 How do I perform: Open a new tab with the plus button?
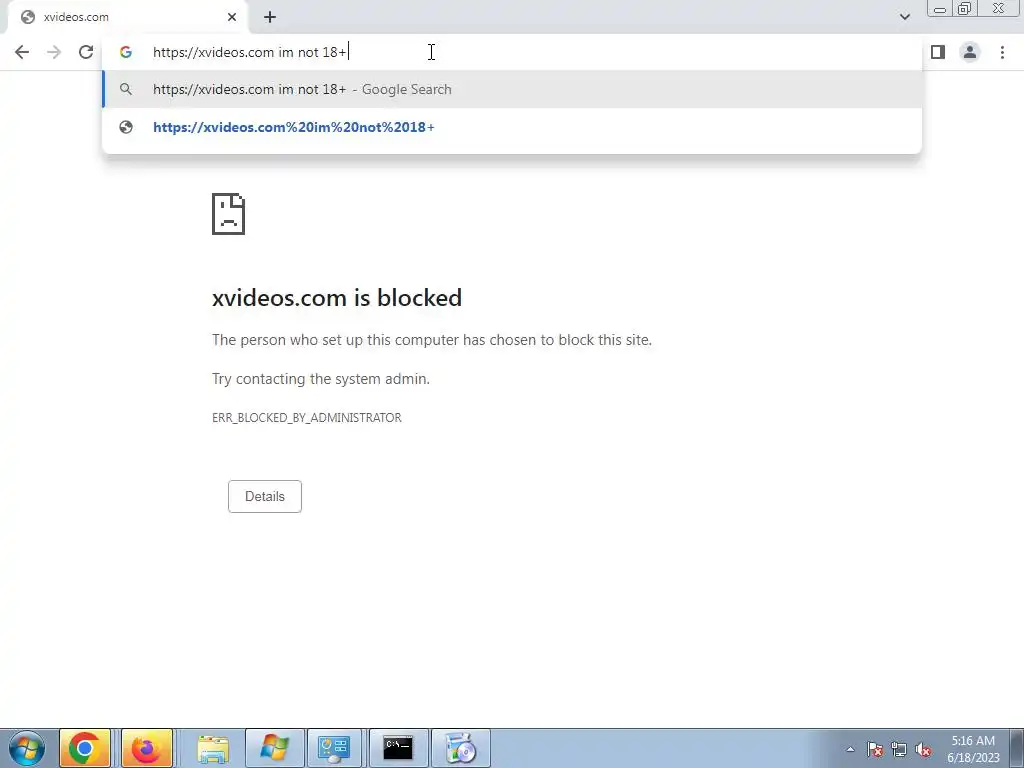[x=270, y=17]
